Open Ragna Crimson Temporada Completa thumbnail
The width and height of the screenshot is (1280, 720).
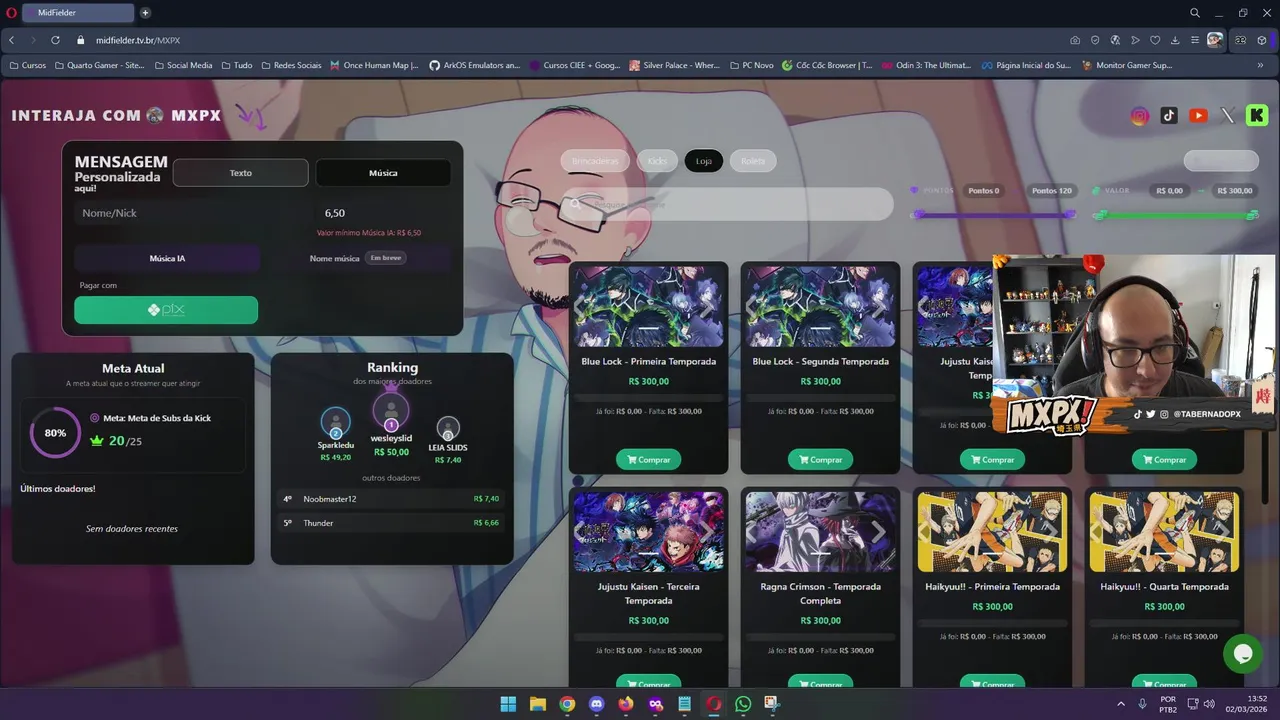click(x=821, y=531)
